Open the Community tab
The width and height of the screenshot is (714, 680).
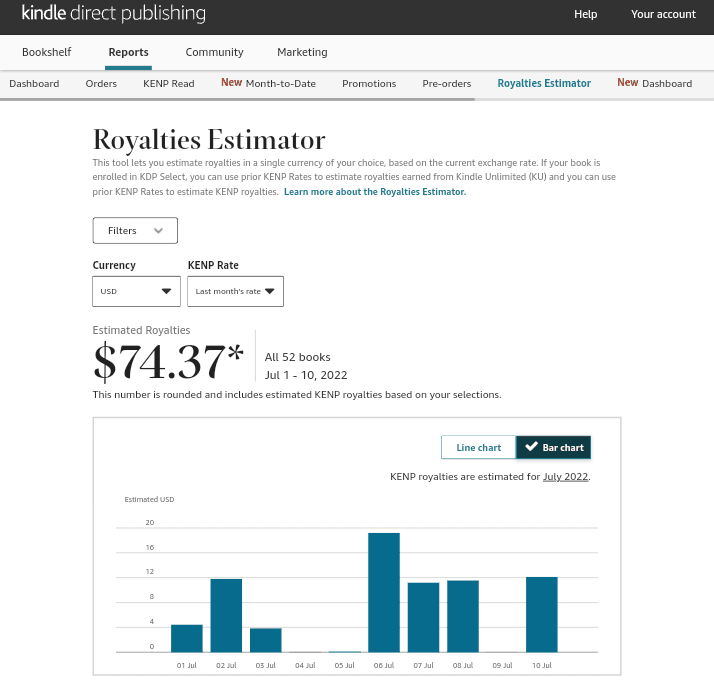click(x=214, y=52)
